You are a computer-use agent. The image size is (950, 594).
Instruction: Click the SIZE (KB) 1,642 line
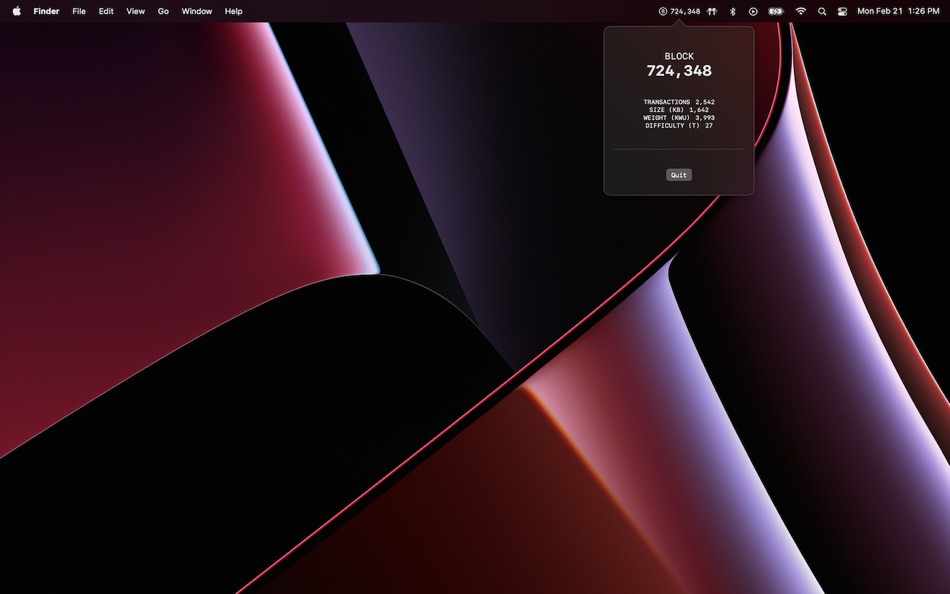point(679,110)
